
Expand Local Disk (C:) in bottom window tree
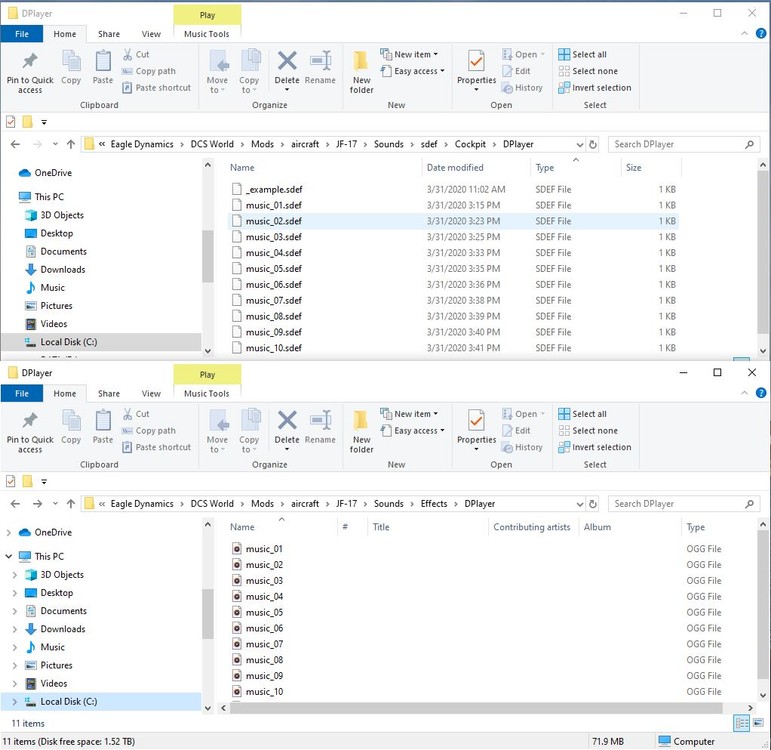(x=14, y=702)
